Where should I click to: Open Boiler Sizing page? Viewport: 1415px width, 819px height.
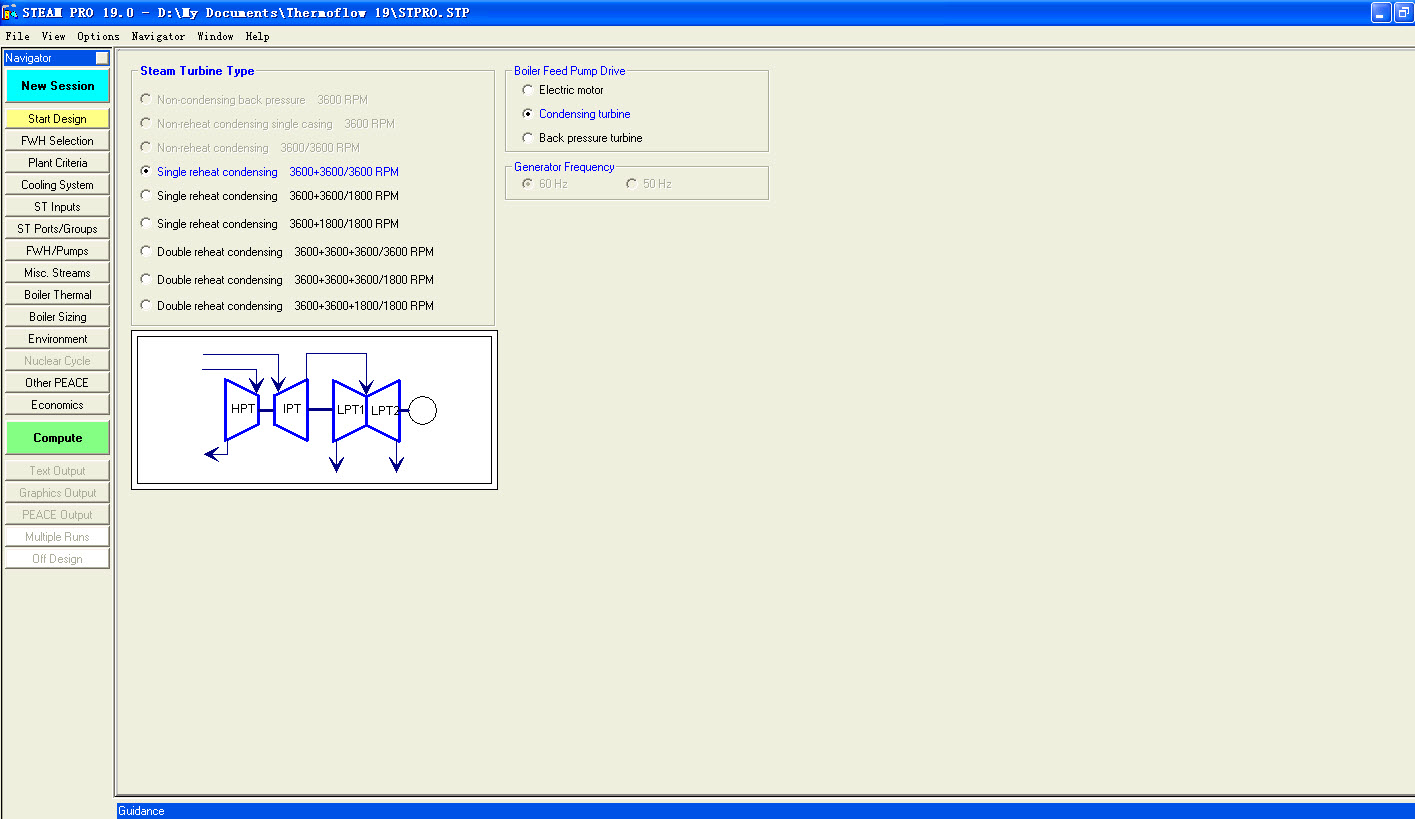coord(57,317)
